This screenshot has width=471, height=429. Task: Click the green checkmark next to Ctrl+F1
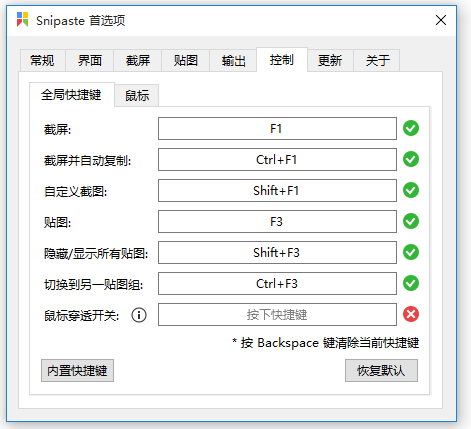point(411,159)
